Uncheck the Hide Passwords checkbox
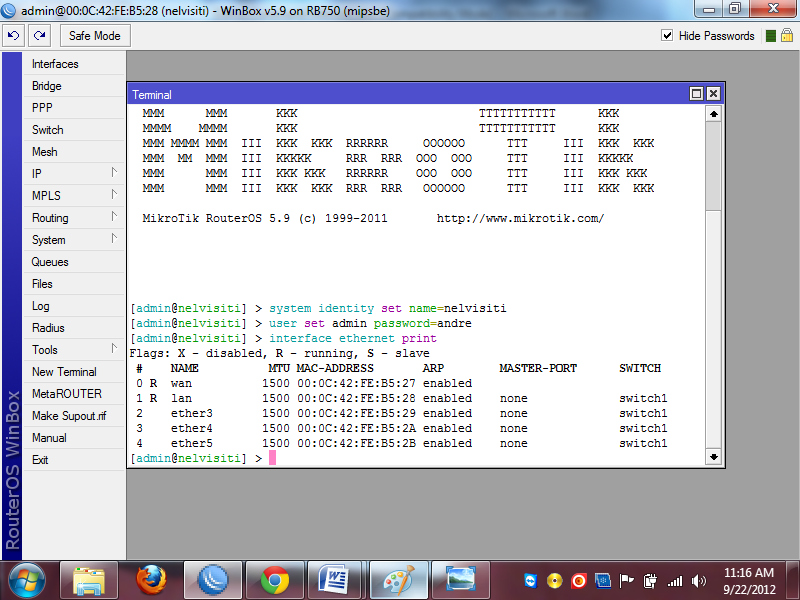The width and height of the screenshot is (800, 600). pos(667,35)
